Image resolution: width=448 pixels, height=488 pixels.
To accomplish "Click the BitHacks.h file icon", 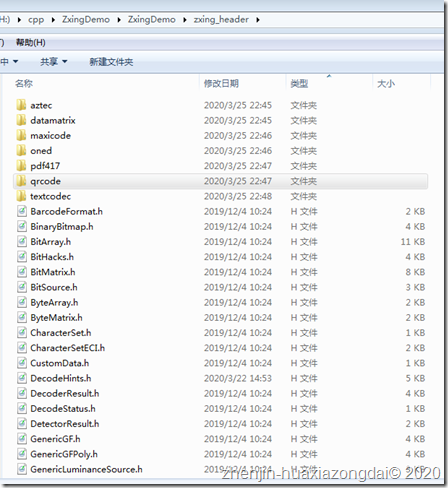I will click(22, 257).
